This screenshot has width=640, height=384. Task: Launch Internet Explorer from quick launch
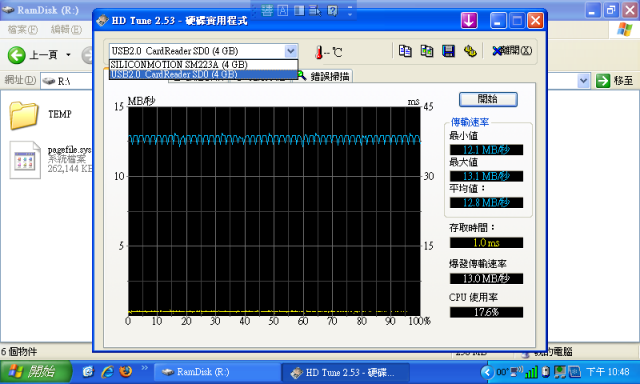(107, 372)
